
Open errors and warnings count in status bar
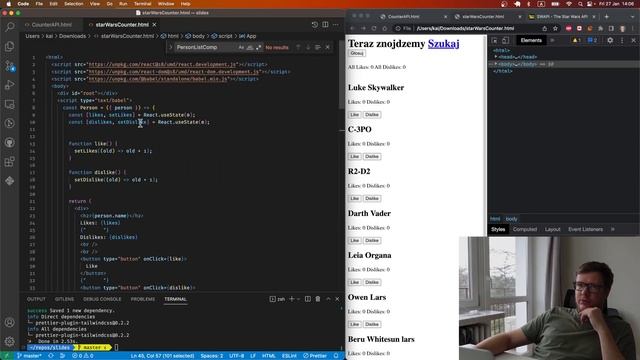pos(82,356)
